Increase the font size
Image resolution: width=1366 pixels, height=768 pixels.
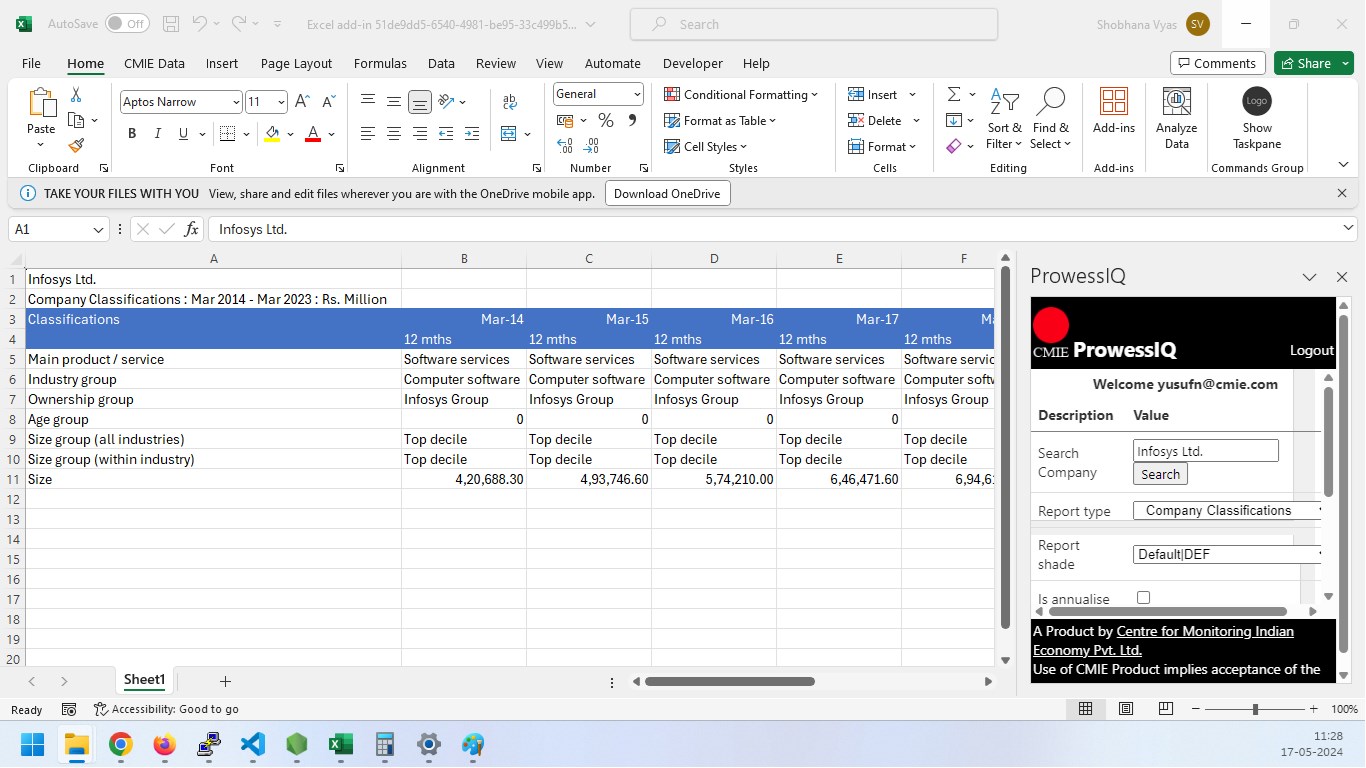pos(303,102)
